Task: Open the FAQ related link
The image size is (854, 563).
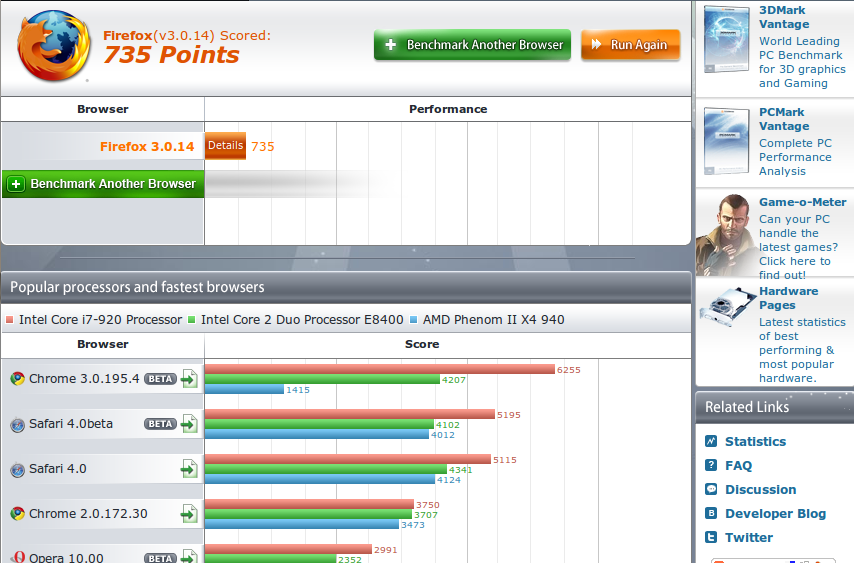Action: [738, 466]
